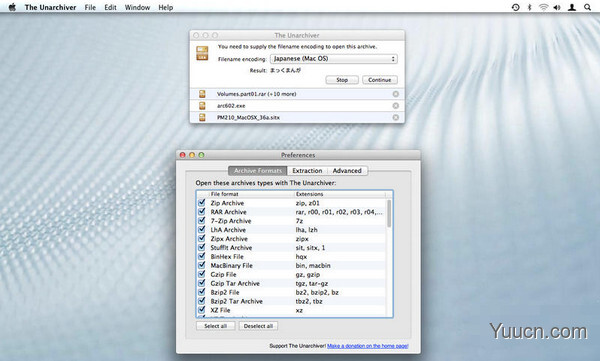Minimize the Preferences window
This screenshot has height=361, width=600.
coord(192,155)
